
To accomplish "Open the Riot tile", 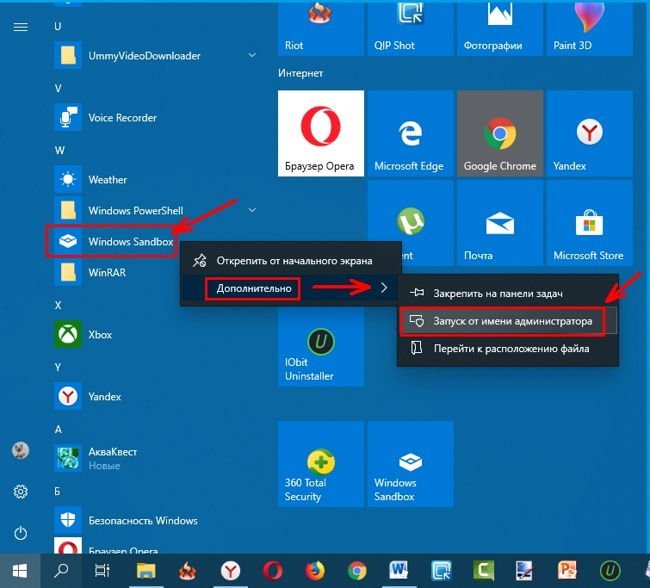I will [x=320, y=28].
